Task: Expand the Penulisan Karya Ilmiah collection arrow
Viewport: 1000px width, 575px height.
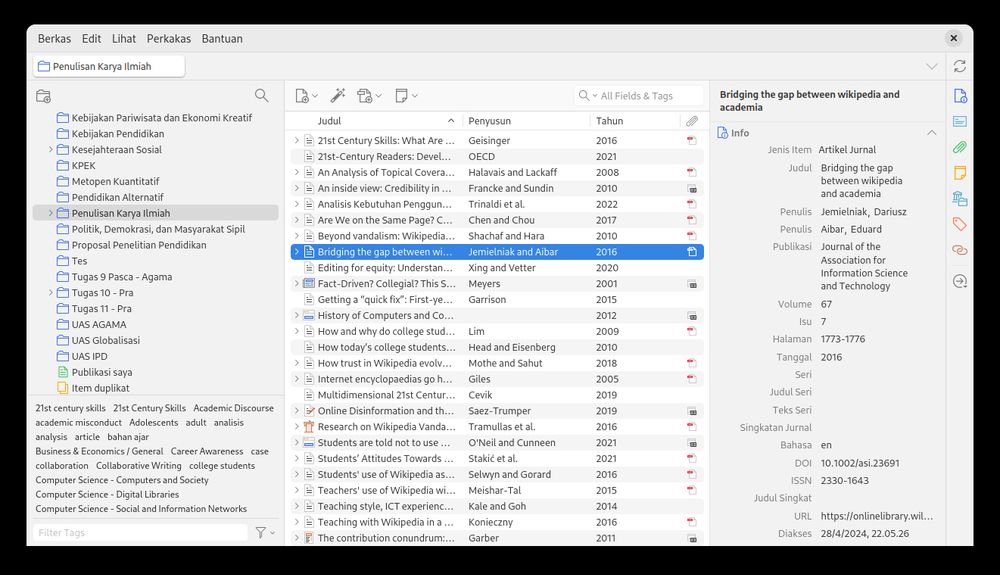Action: [50, 213]
